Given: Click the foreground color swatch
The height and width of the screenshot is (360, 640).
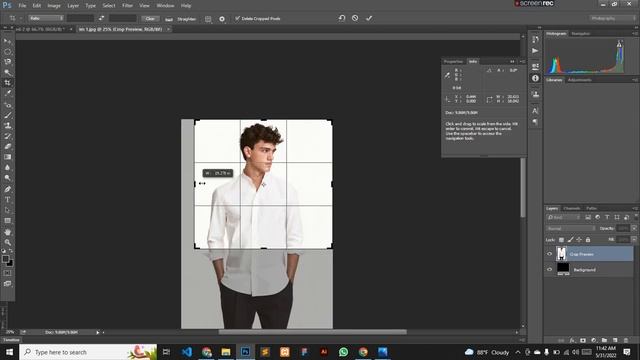Looking at the screenshot, I should tap(5, 259).
